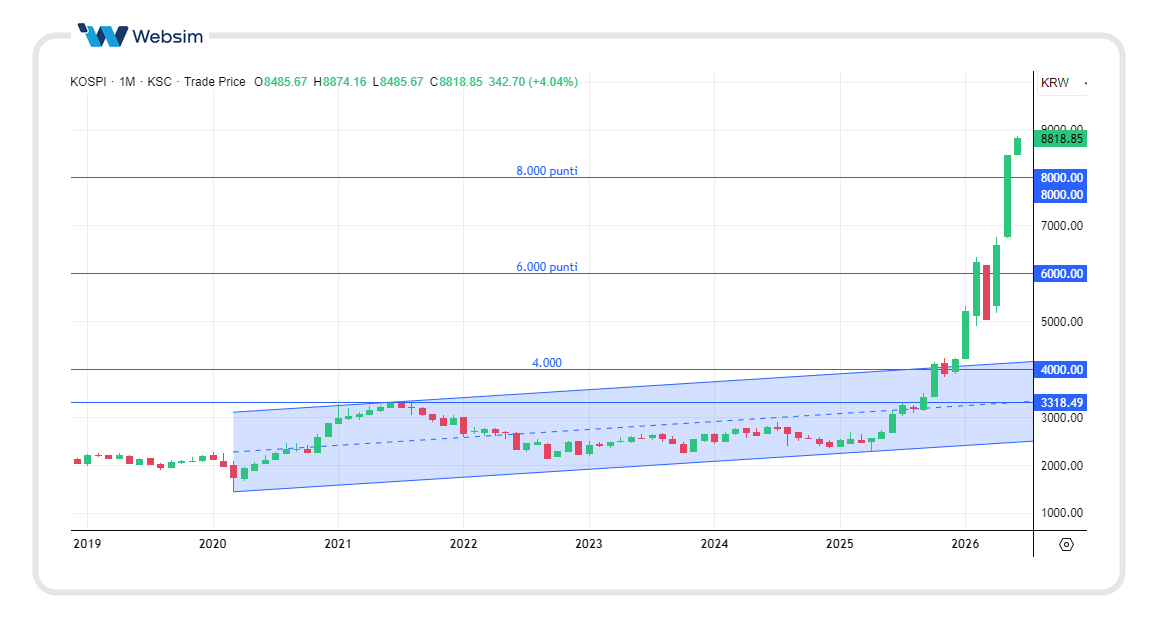
Task: Click the KSC exchange label
Action: (x=160, y=82)
